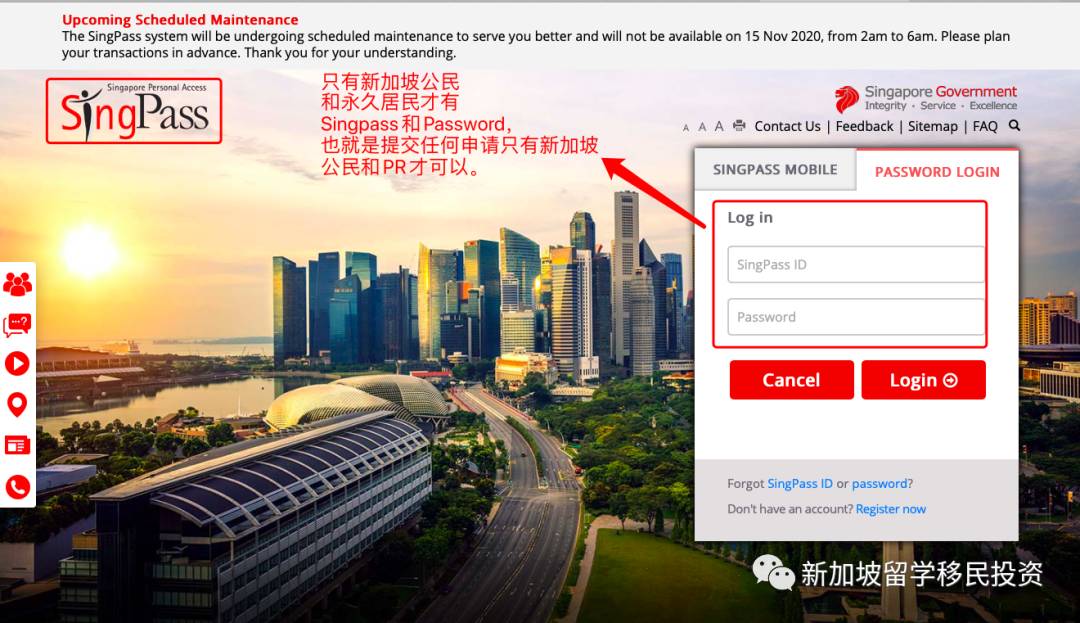Screen dimensions: 1080x623
Task: Click the SingPass logo
Action: click(x=134, y=111)
